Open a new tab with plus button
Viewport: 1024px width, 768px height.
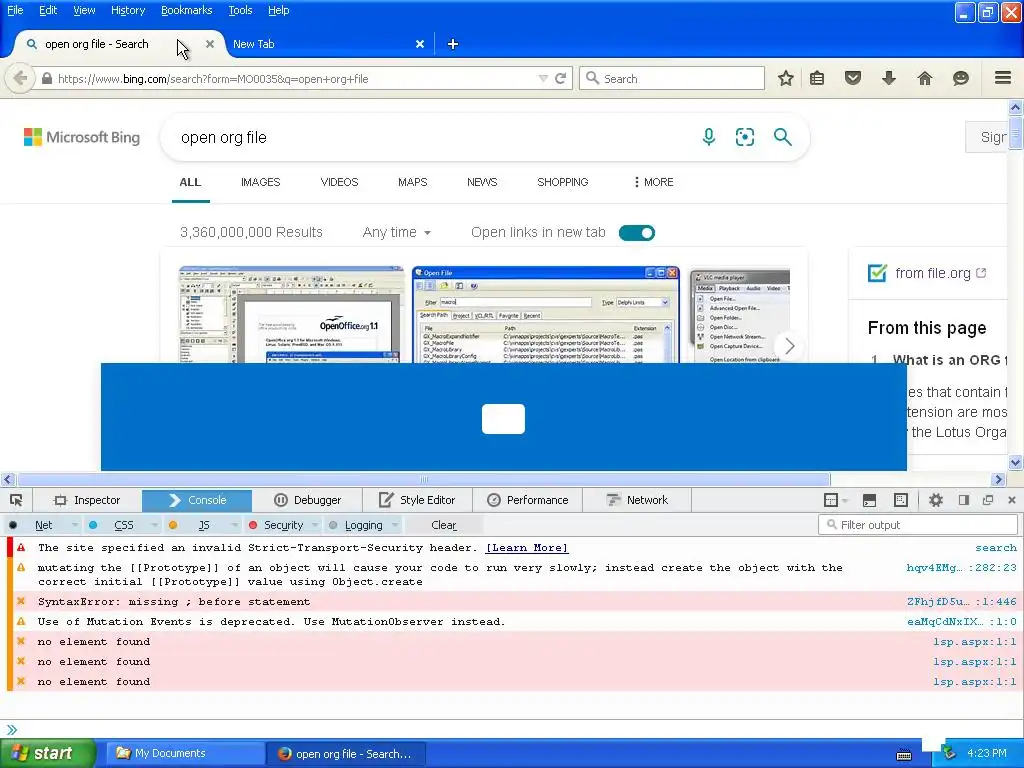453,44
